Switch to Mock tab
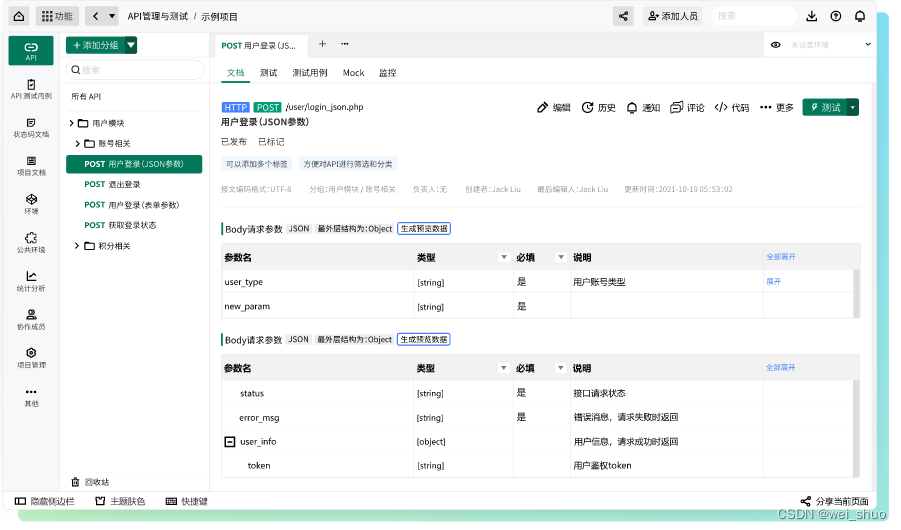This screenshot has height=530, width=901. click(353, 73)
